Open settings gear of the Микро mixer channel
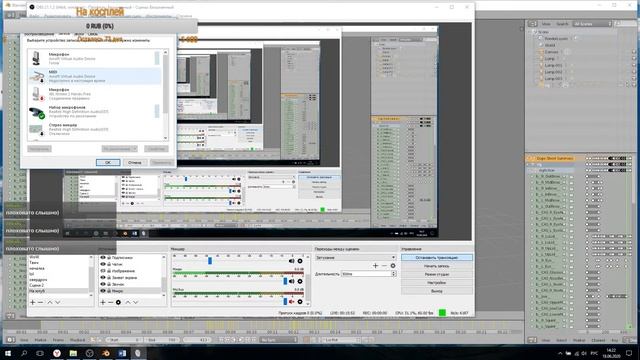Image resolution: width=640 pixels, height=360 pixels. 300,281
